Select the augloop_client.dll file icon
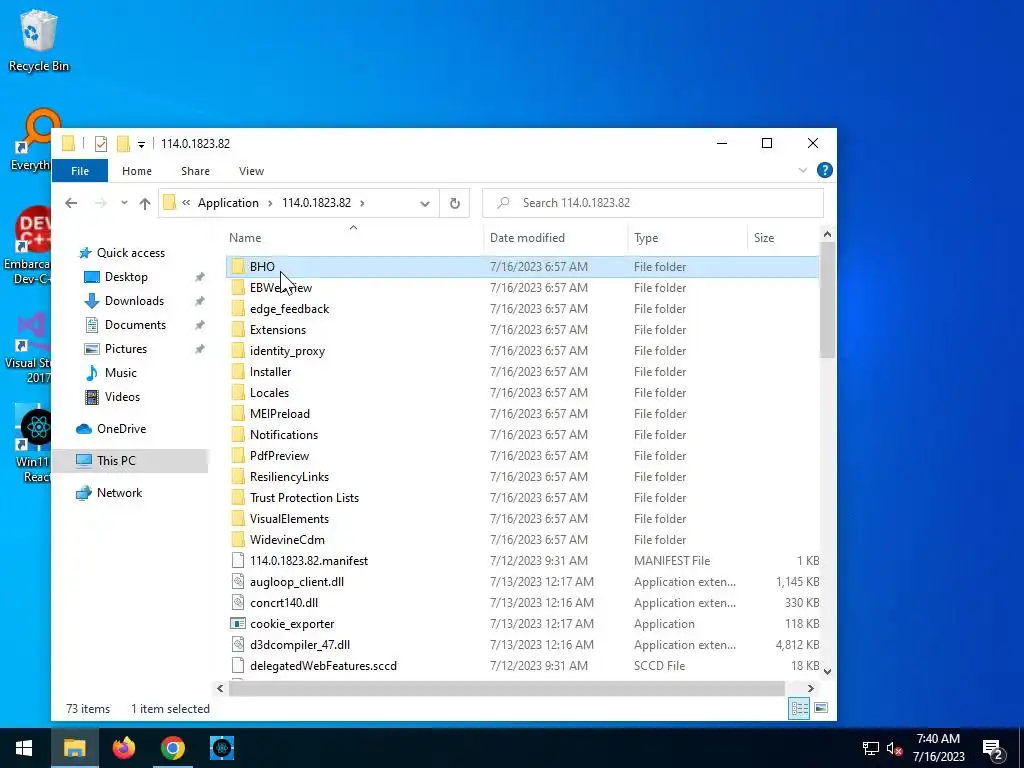Screen dimensions: 1024x768 pos(238,582)
